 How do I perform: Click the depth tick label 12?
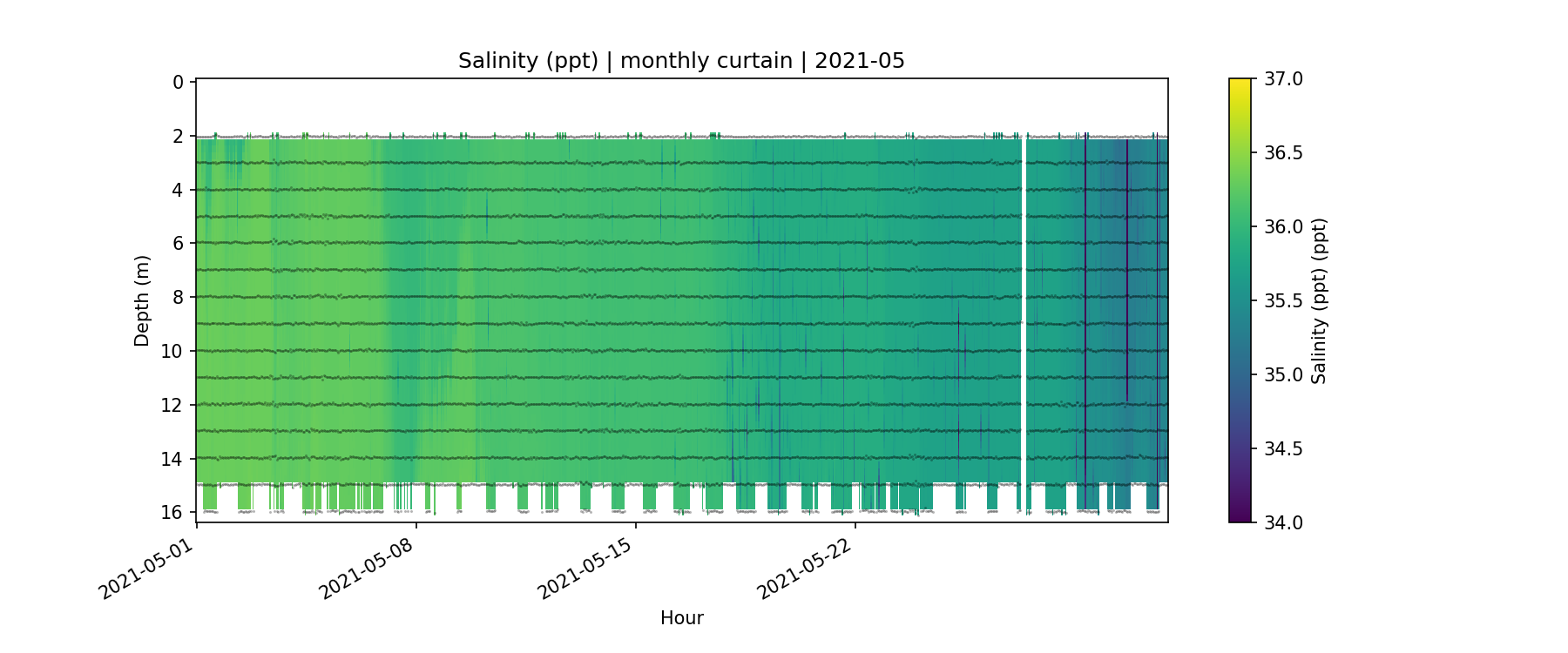(x=172, y=405)
